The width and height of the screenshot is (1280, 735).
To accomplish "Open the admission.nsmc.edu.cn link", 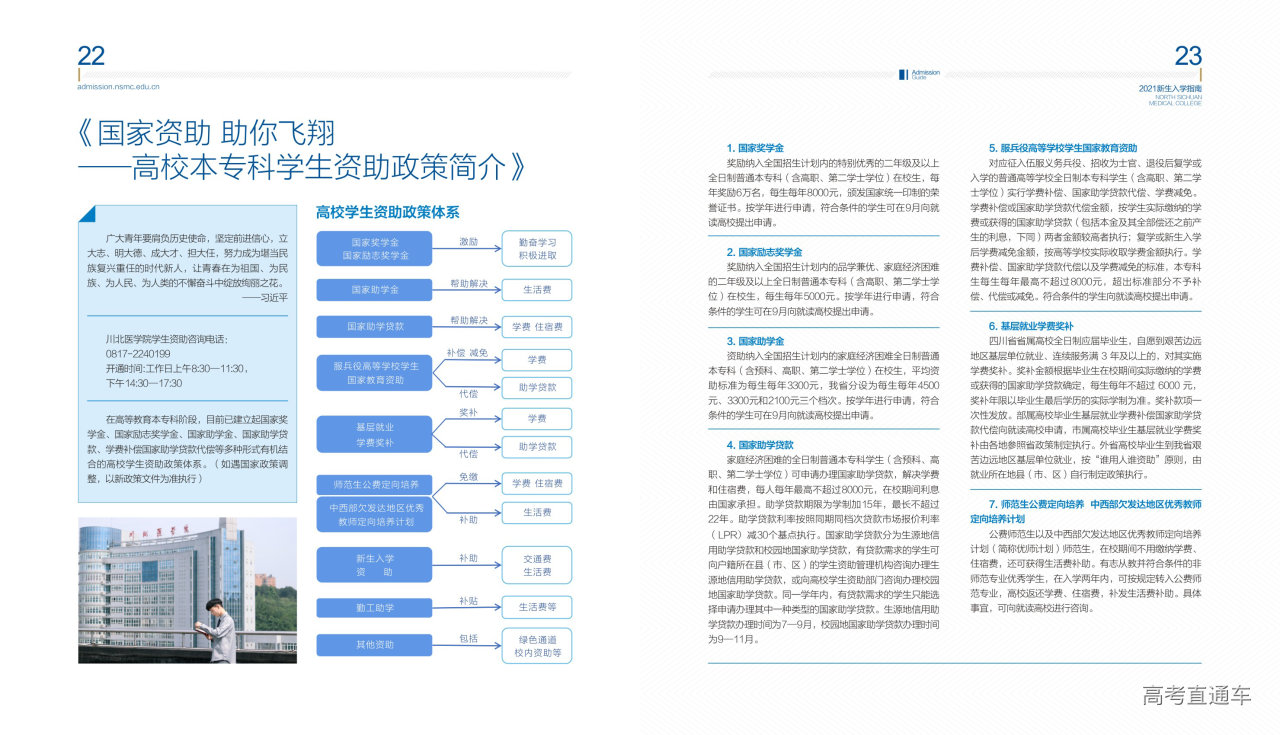I will pyautogui.click(x=119, y=87).
